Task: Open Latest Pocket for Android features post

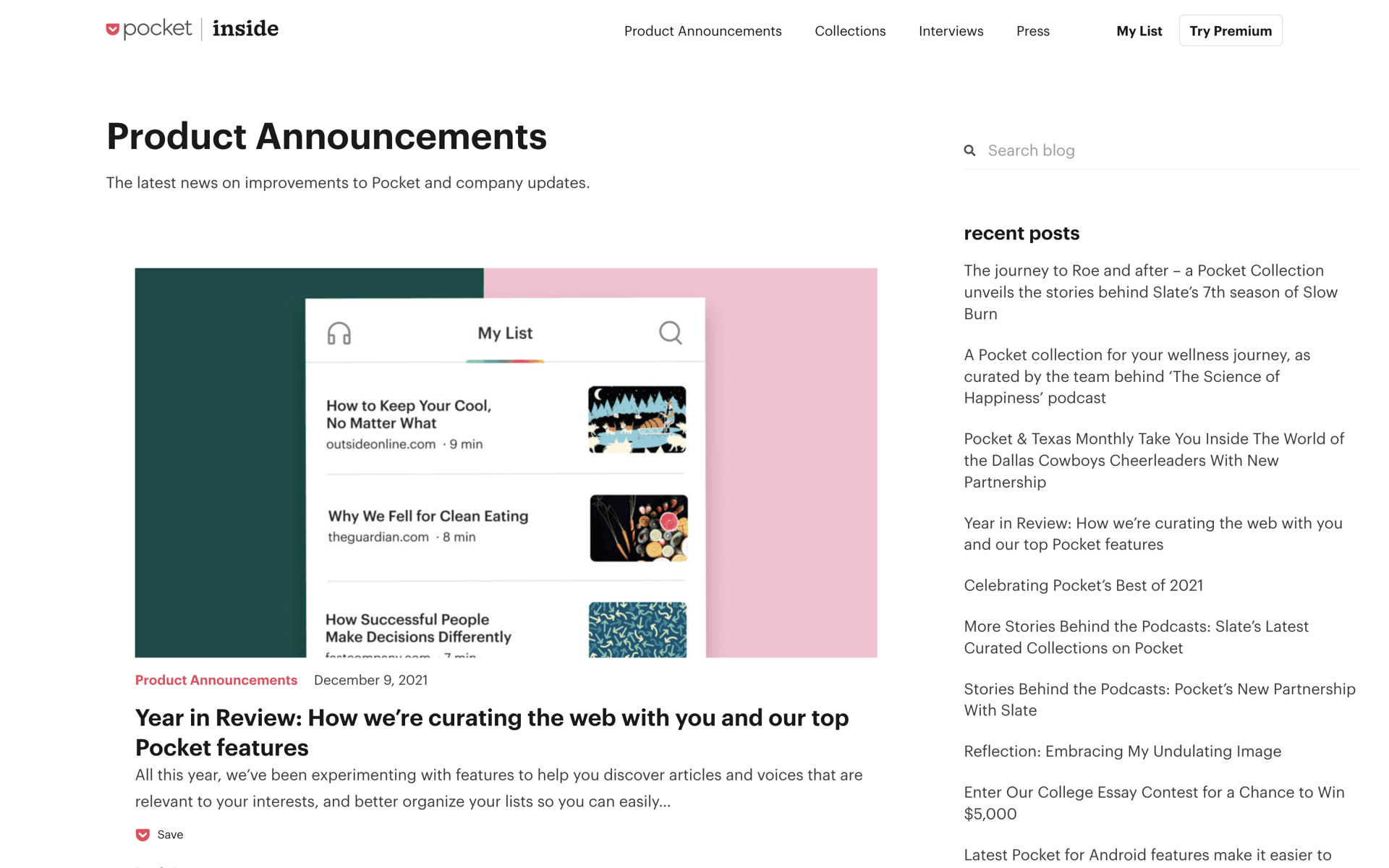Action: [x=1147, y=855]
